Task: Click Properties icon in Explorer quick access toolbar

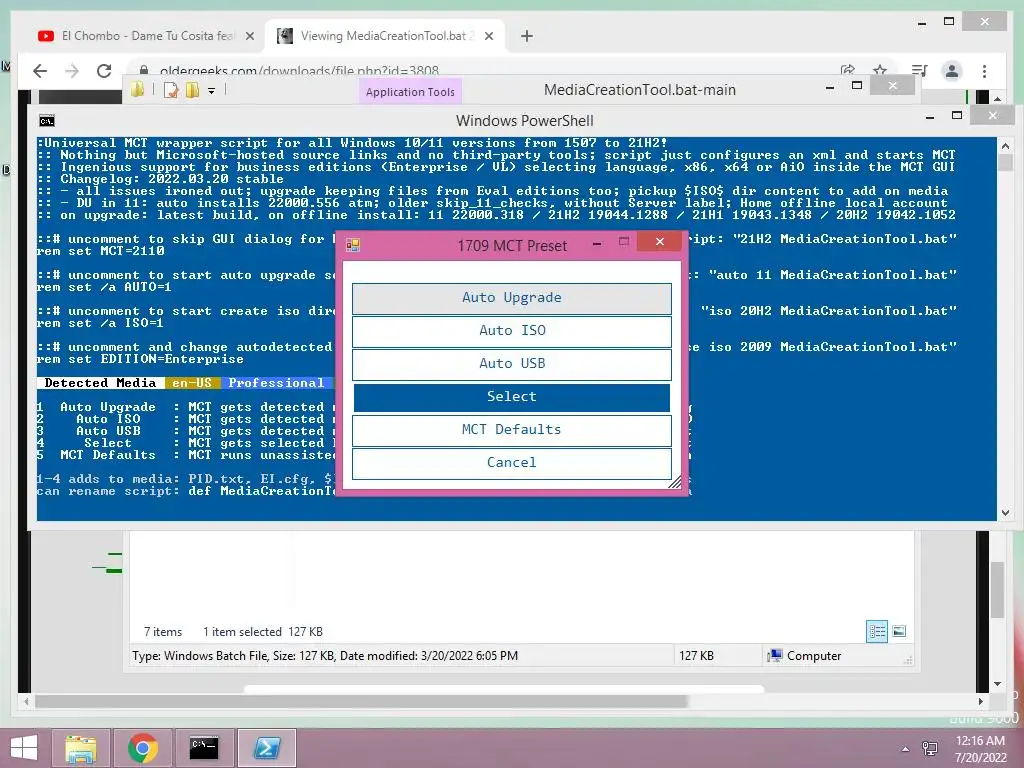Action: [x=171, y=90]
